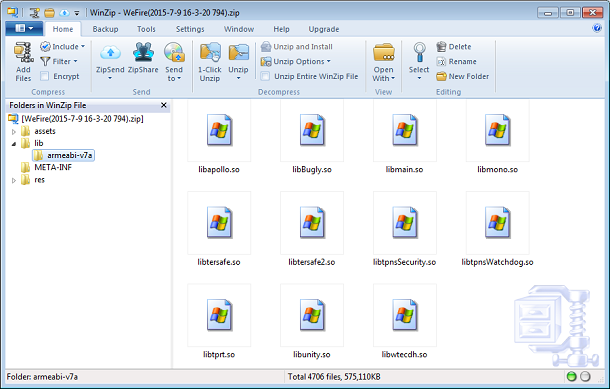Click the Select magnifier icon

(419, 53)
